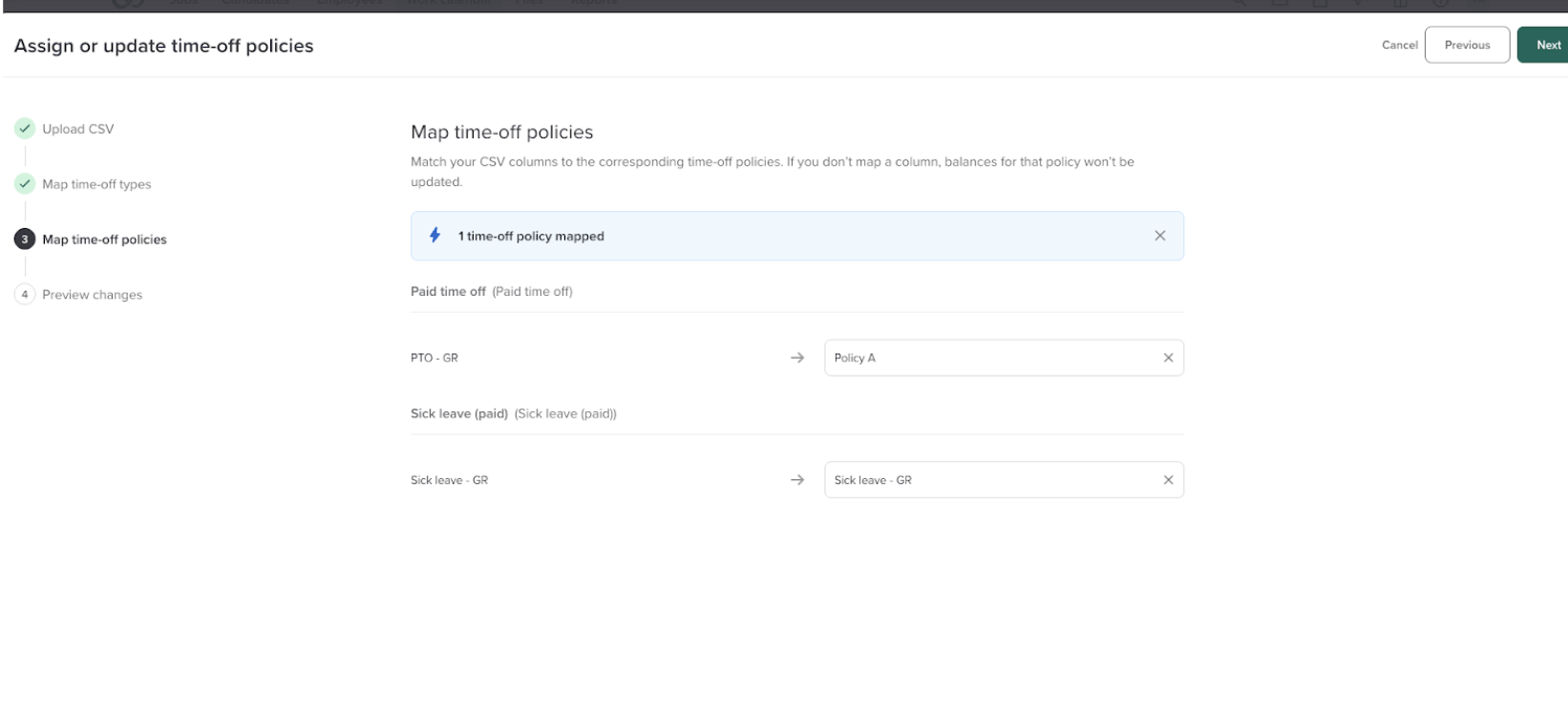Cancel the time-off policy assignment
The image size is (1568, 710).
click(x=1399, y=45)
